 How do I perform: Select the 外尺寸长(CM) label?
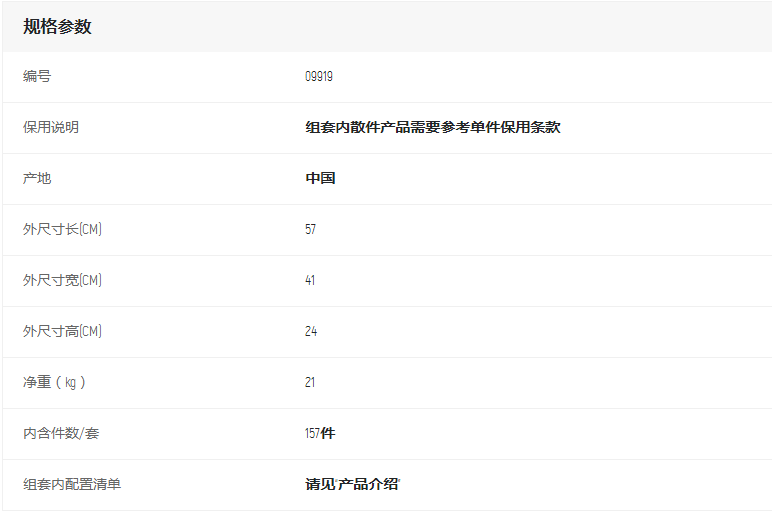62,229
